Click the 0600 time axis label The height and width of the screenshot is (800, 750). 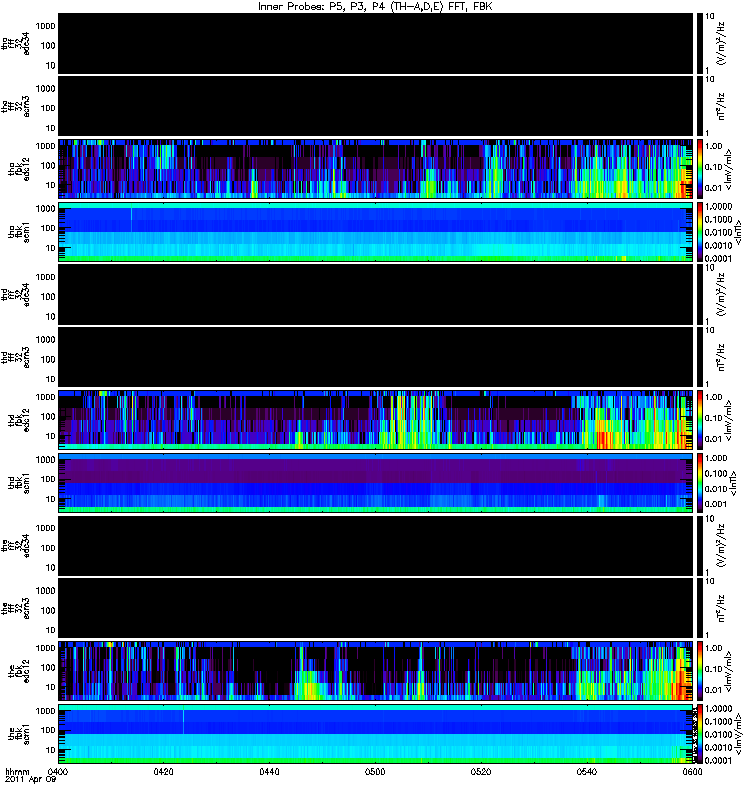(692, 771)
